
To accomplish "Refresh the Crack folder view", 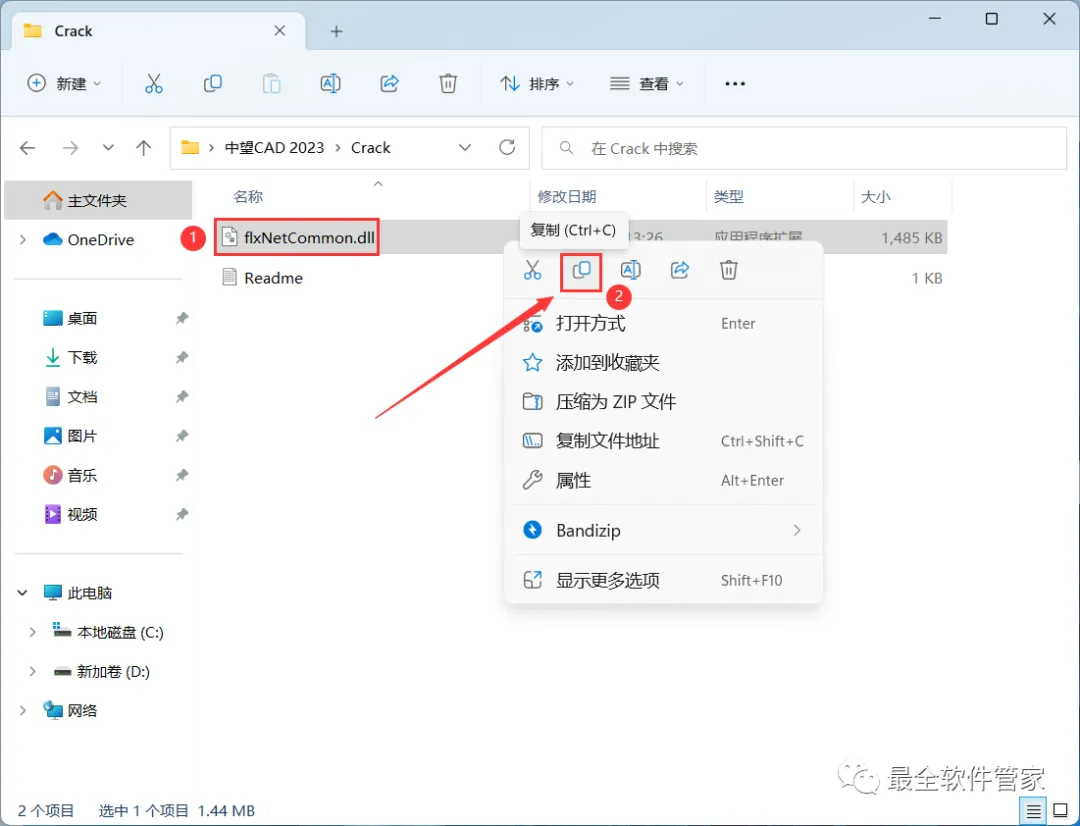I will point(507,147).
